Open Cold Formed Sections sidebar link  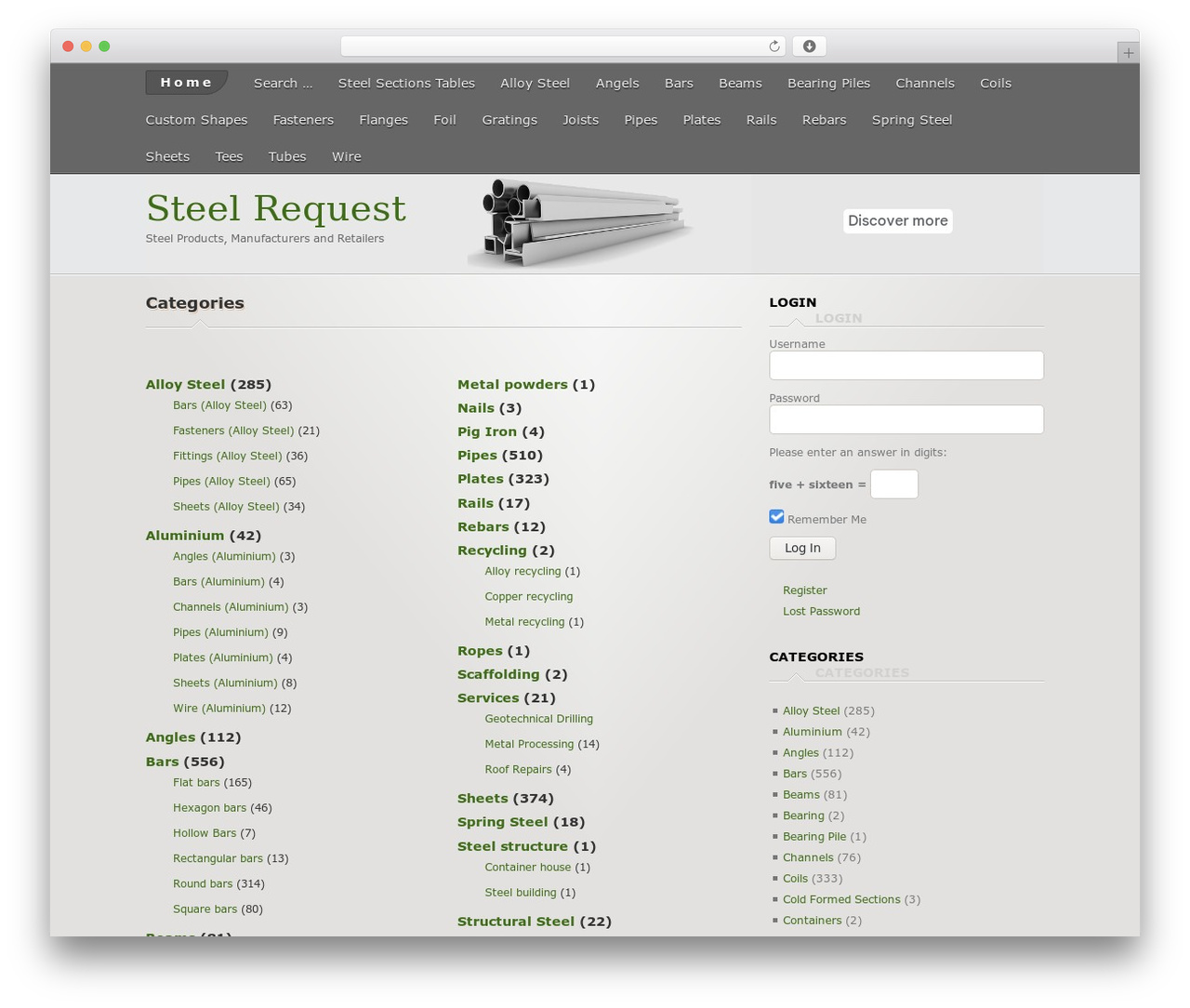click(x=841, y=900)
